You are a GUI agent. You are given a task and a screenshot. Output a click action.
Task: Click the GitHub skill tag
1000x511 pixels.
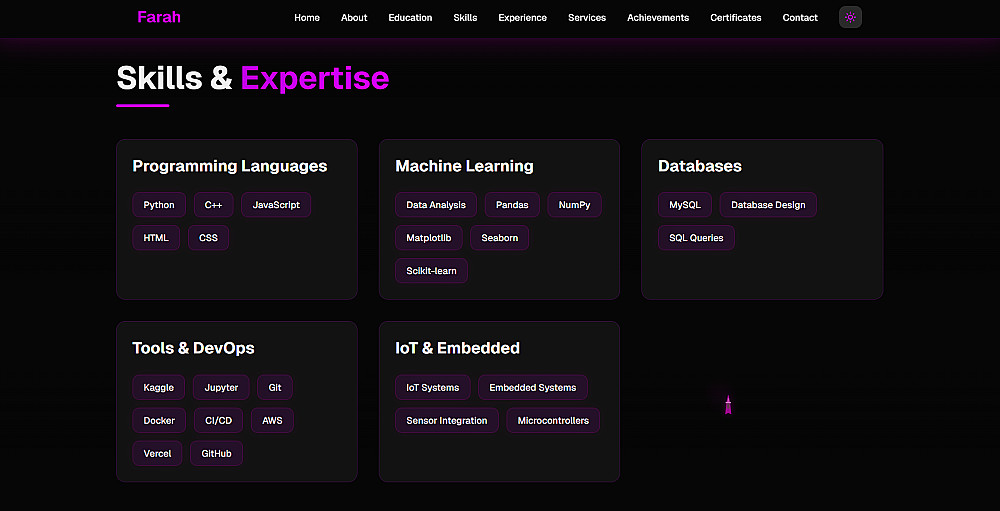click(216, 454)
